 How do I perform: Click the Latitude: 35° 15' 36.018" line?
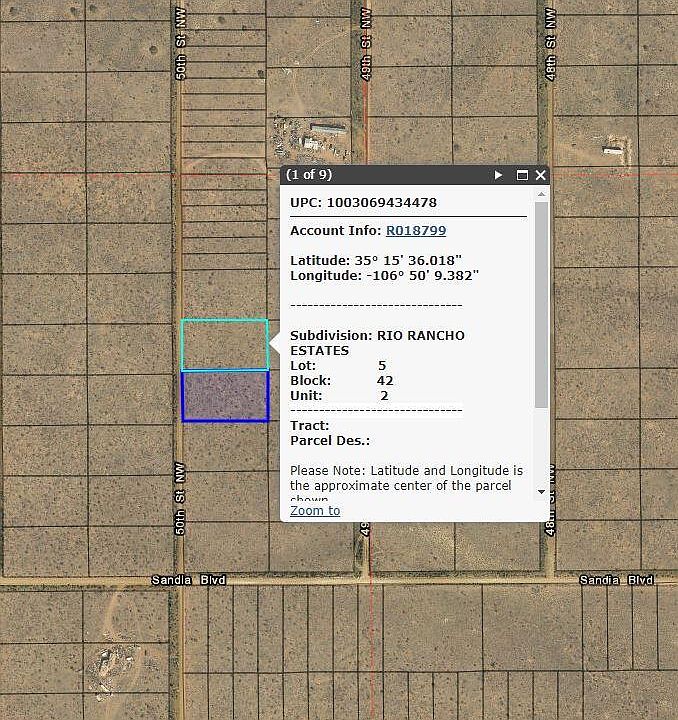tap(375, 260)
